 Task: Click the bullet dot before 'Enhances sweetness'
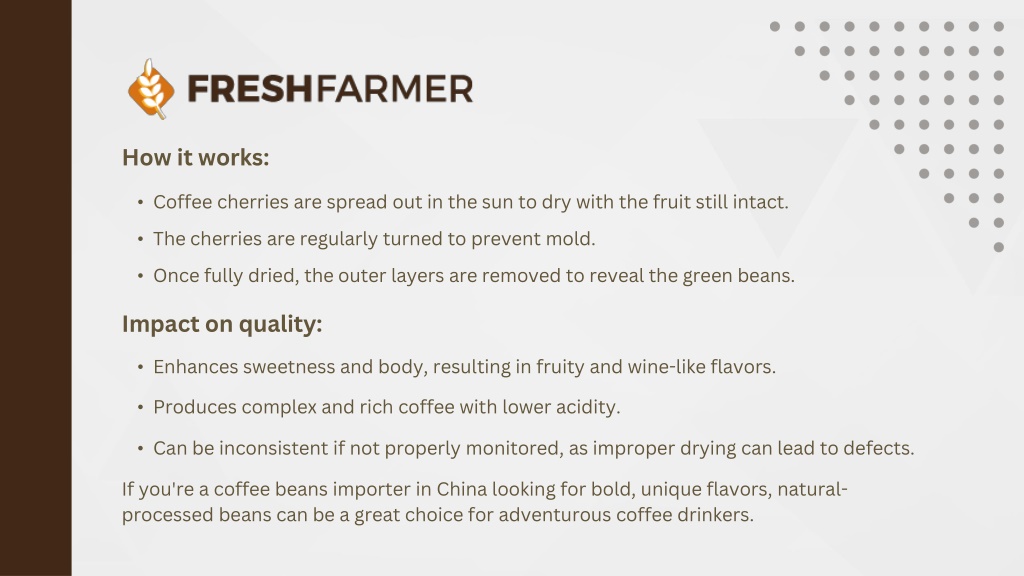(140, 367)
